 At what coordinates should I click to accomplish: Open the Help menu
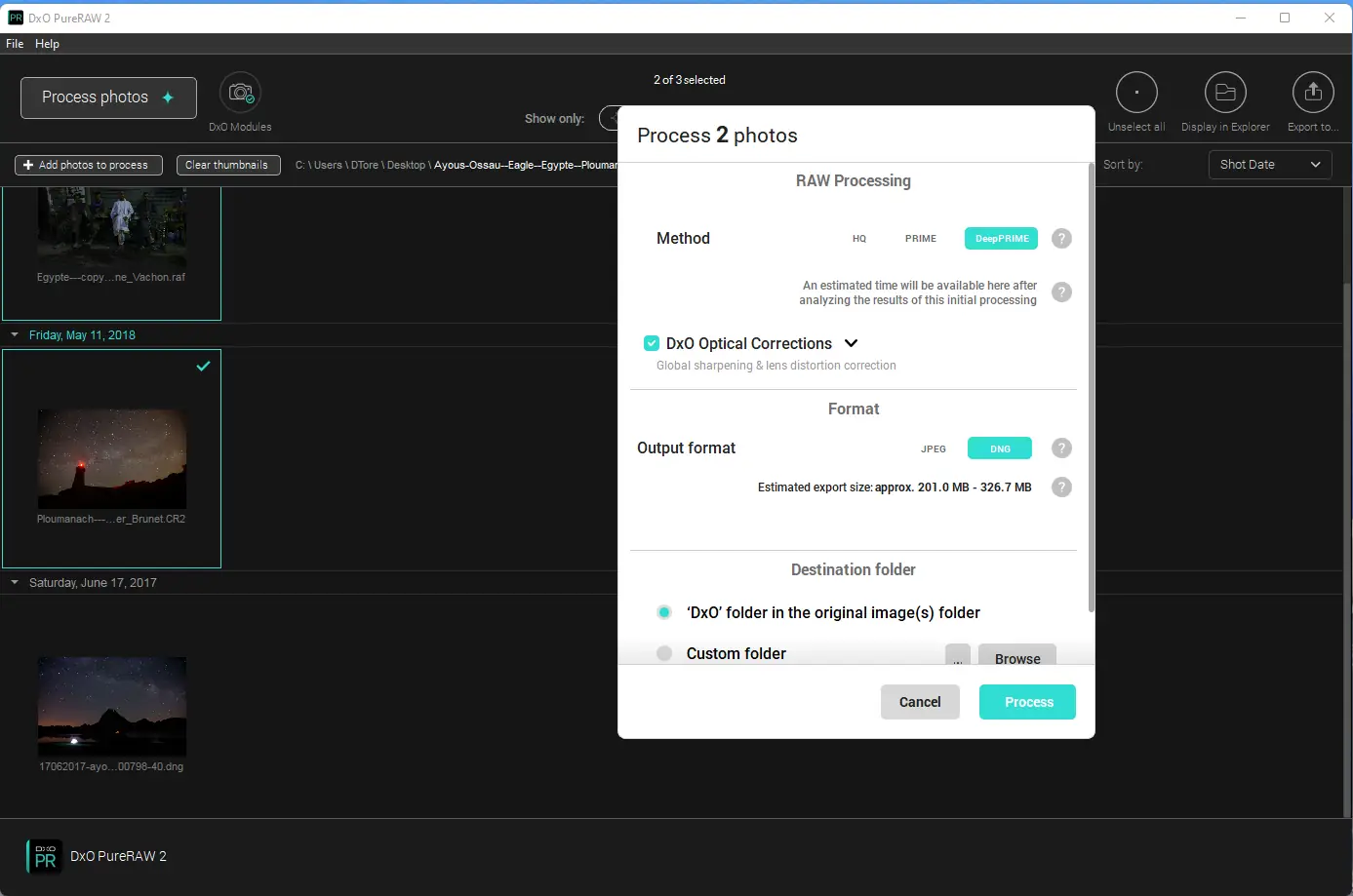(47, 44)
